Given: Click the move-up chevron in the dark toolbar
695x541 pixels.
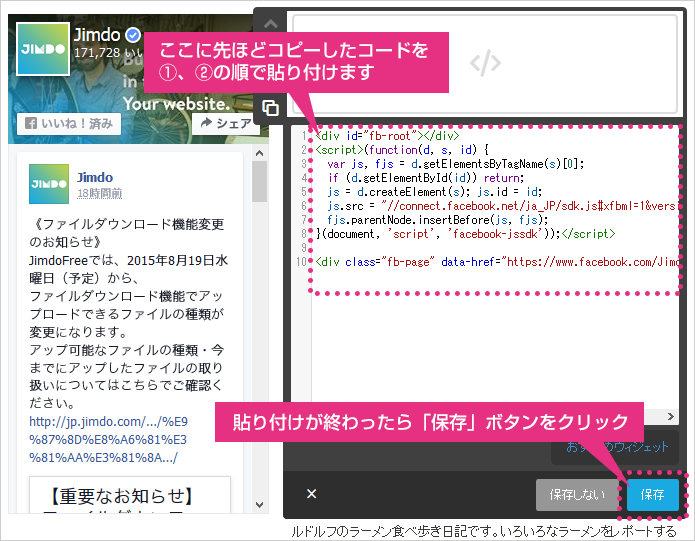Looking at the screenshot, I should (x=270, y=24).
